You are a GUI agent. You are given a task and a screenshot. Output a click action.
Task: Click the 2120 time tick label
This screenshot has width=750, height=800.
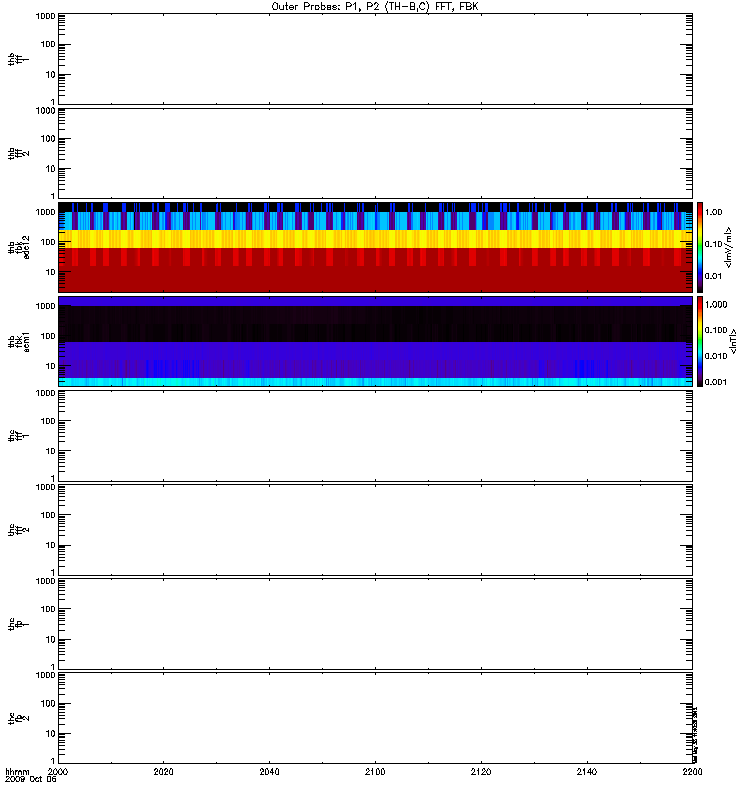tap(481, 771)
